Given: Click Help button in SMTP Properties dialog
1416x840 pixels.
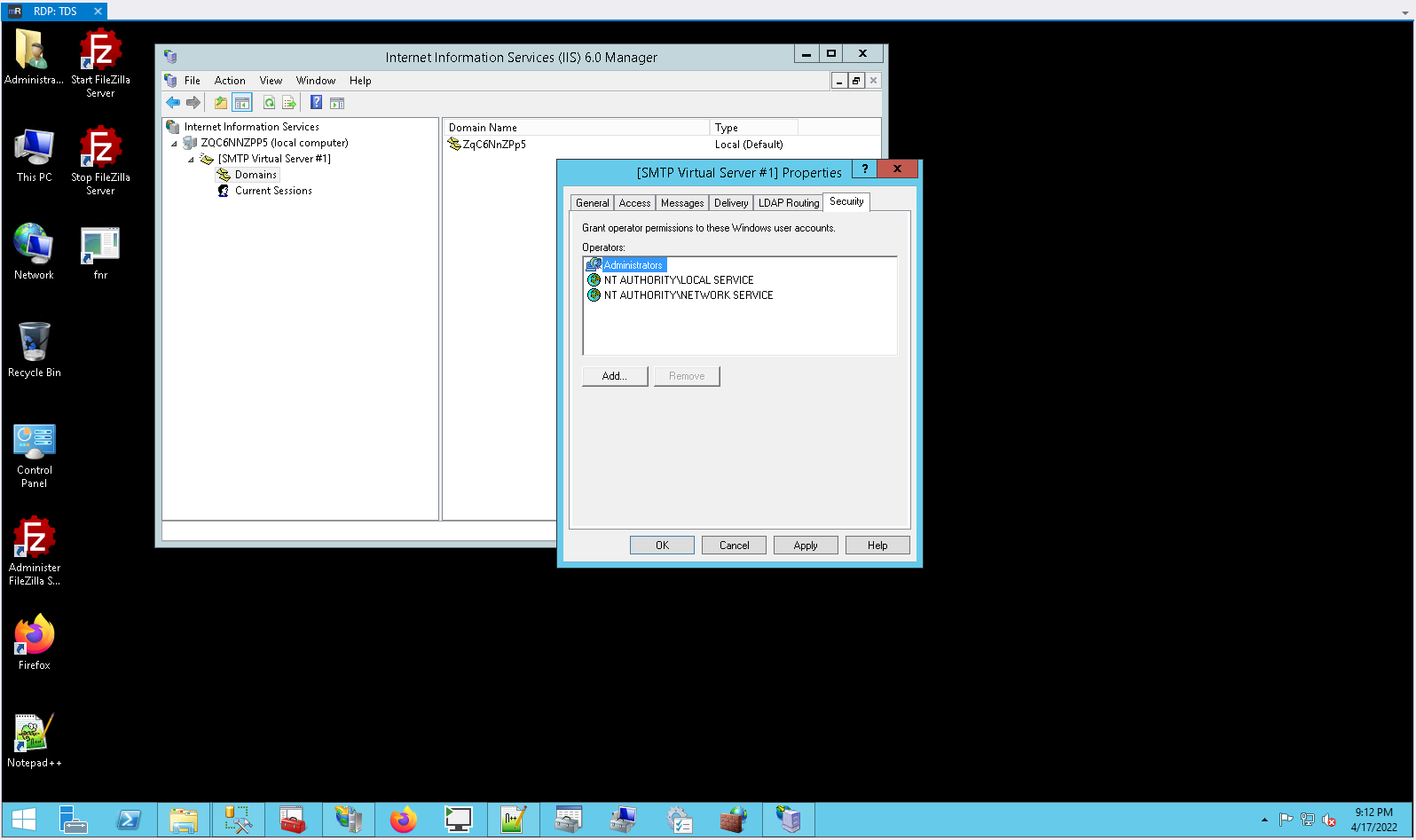Looking at the screenshot, I should [877, 546].
